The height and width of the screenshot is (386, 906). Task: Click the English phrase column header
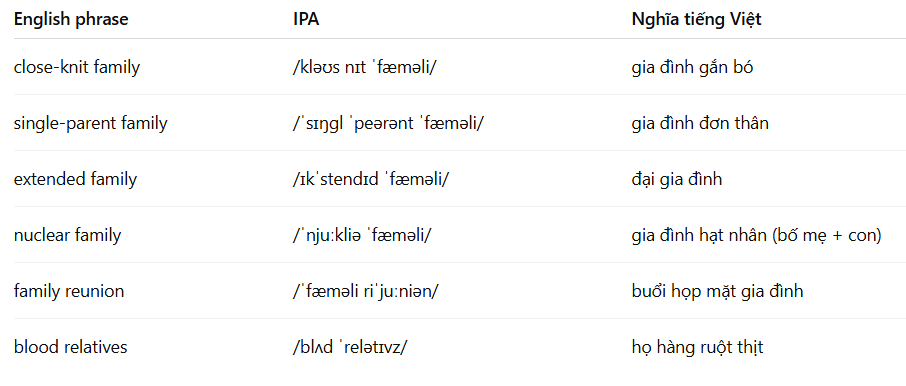click(x=71, y=20)
